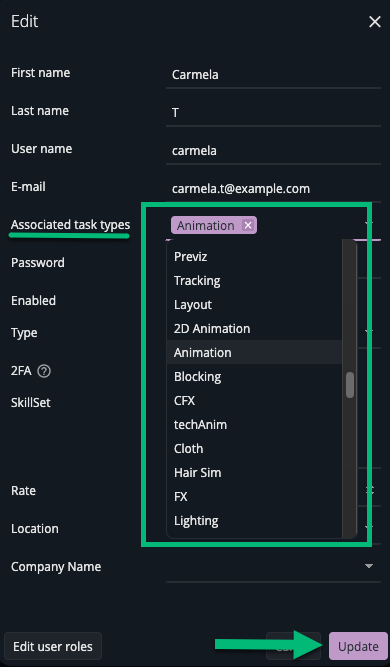Edit the Last name field
The width and height of the screenshot is (390, 667).
coord(273,112)
